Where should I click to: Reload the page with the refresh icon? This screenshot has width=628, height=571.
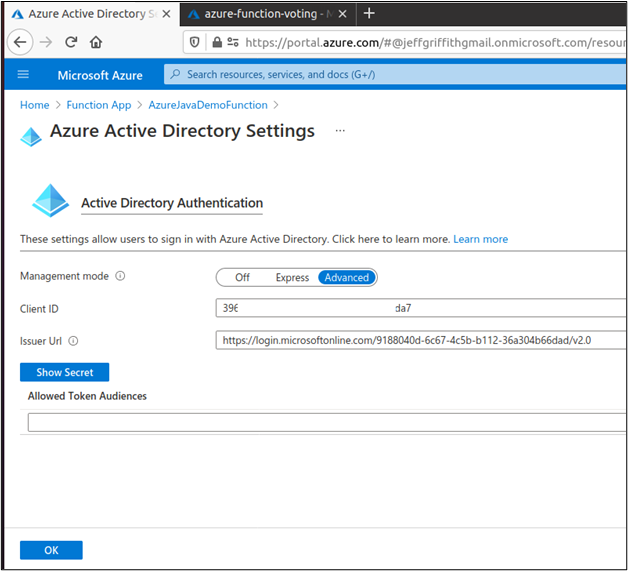pyautogui.click(x=71, y=42)
